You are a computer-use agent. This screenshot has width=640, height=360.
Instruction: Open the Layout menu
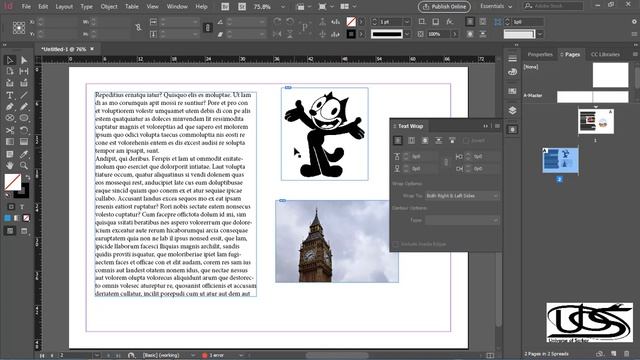pyautogui.click(x=64, y=7)
